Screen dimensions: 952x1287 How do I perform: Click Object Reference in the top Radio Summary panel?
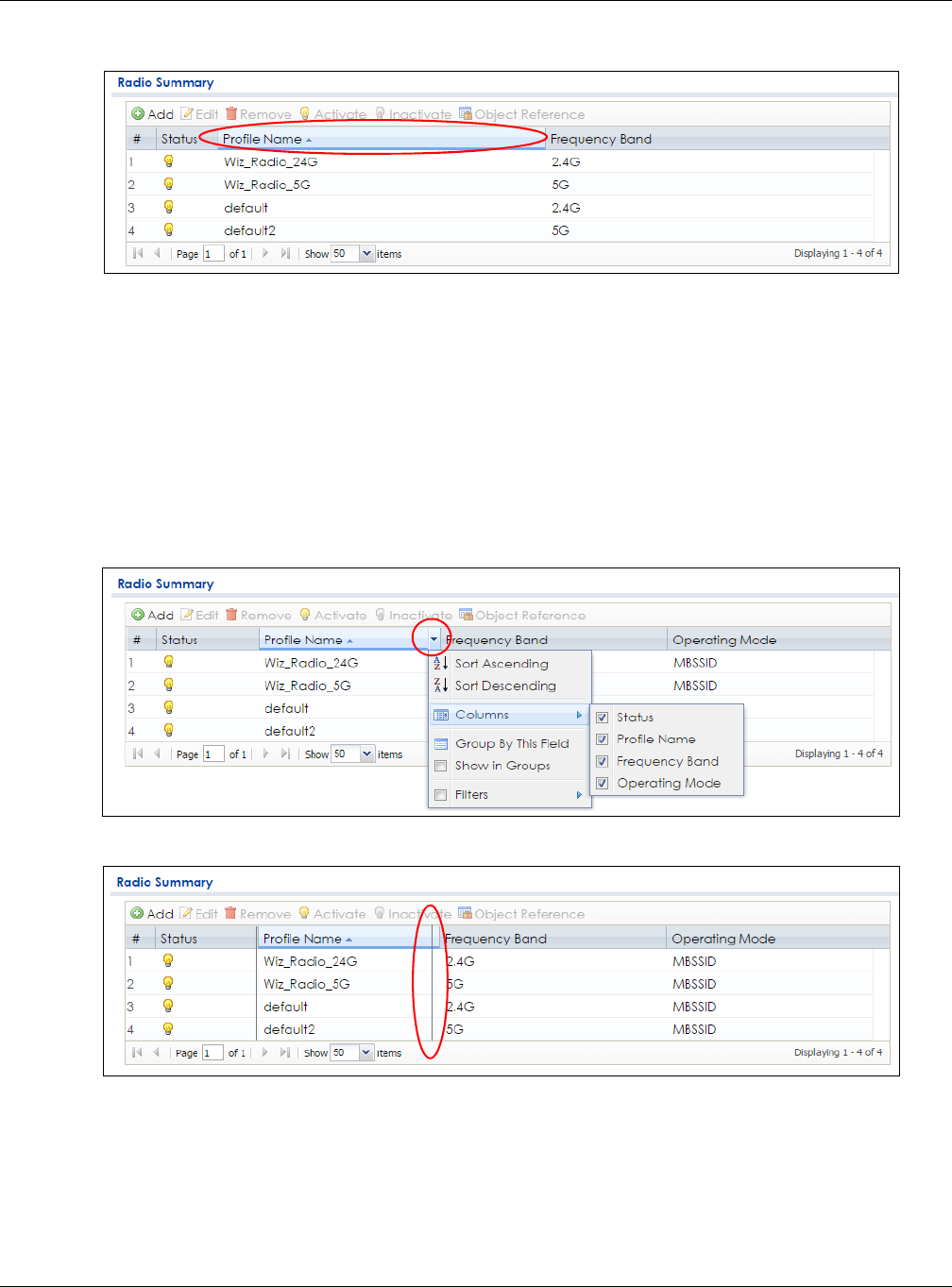521,114
